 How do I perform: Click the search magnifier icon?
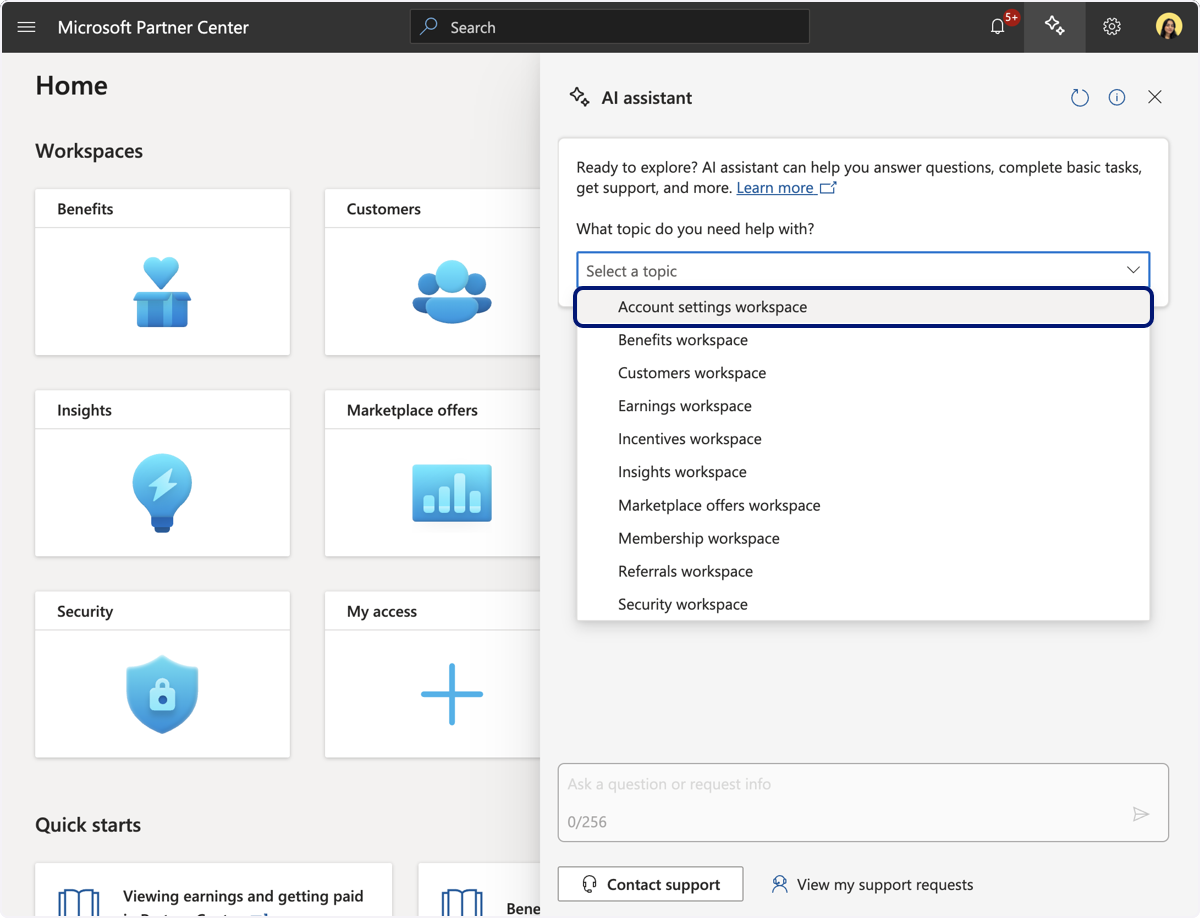pos(429,27)
